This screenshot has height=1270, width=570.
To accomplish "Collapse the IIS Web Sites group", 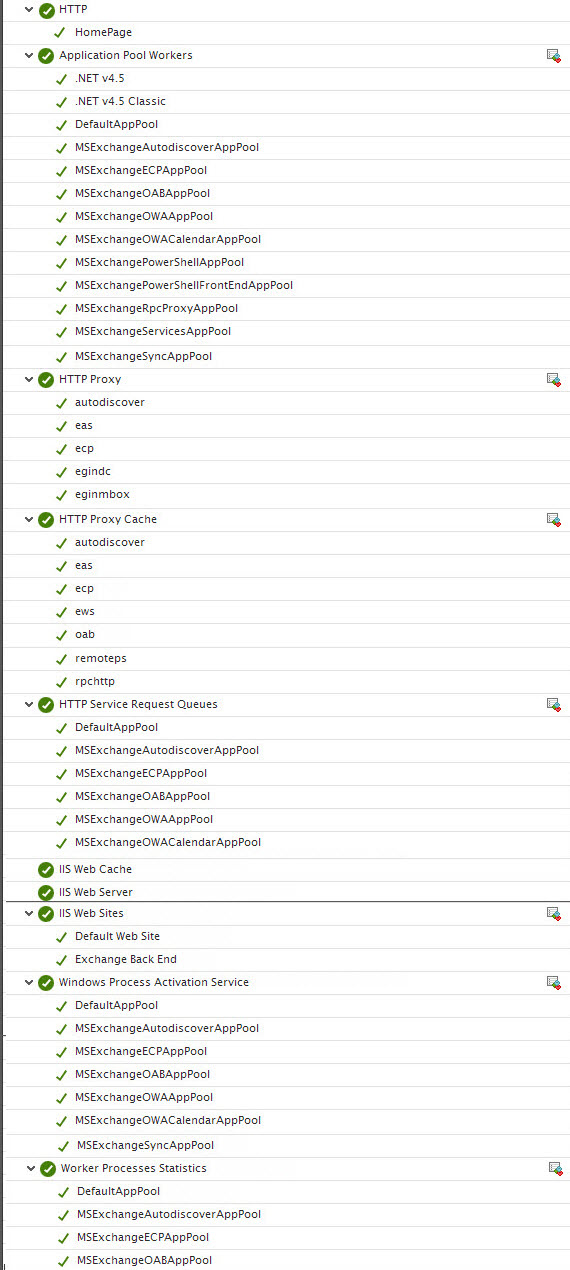I will click(x=29, y=914).
